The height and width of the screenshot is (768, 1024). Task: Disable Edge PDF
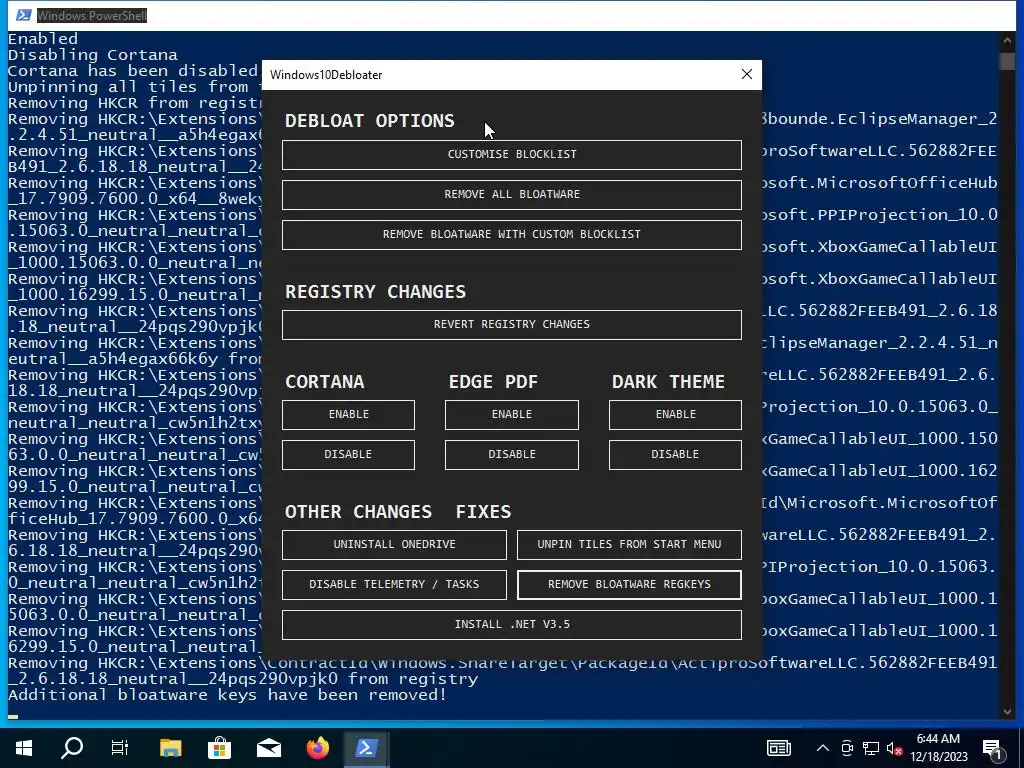pos(511,455)
